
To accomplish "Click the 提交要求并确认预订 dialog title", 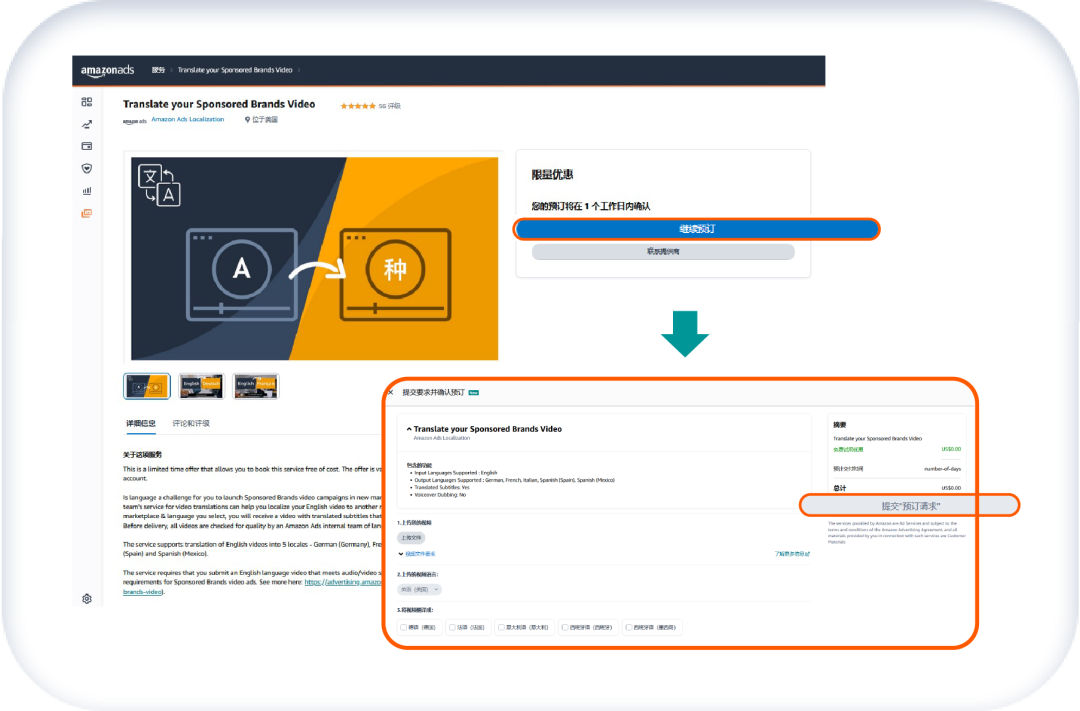I will tap(433, 393).
